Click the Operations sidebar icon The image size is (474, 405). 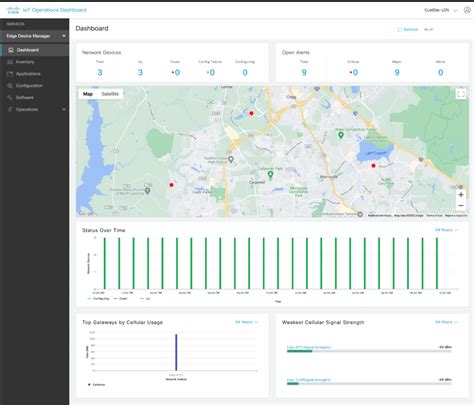point(10,109)
